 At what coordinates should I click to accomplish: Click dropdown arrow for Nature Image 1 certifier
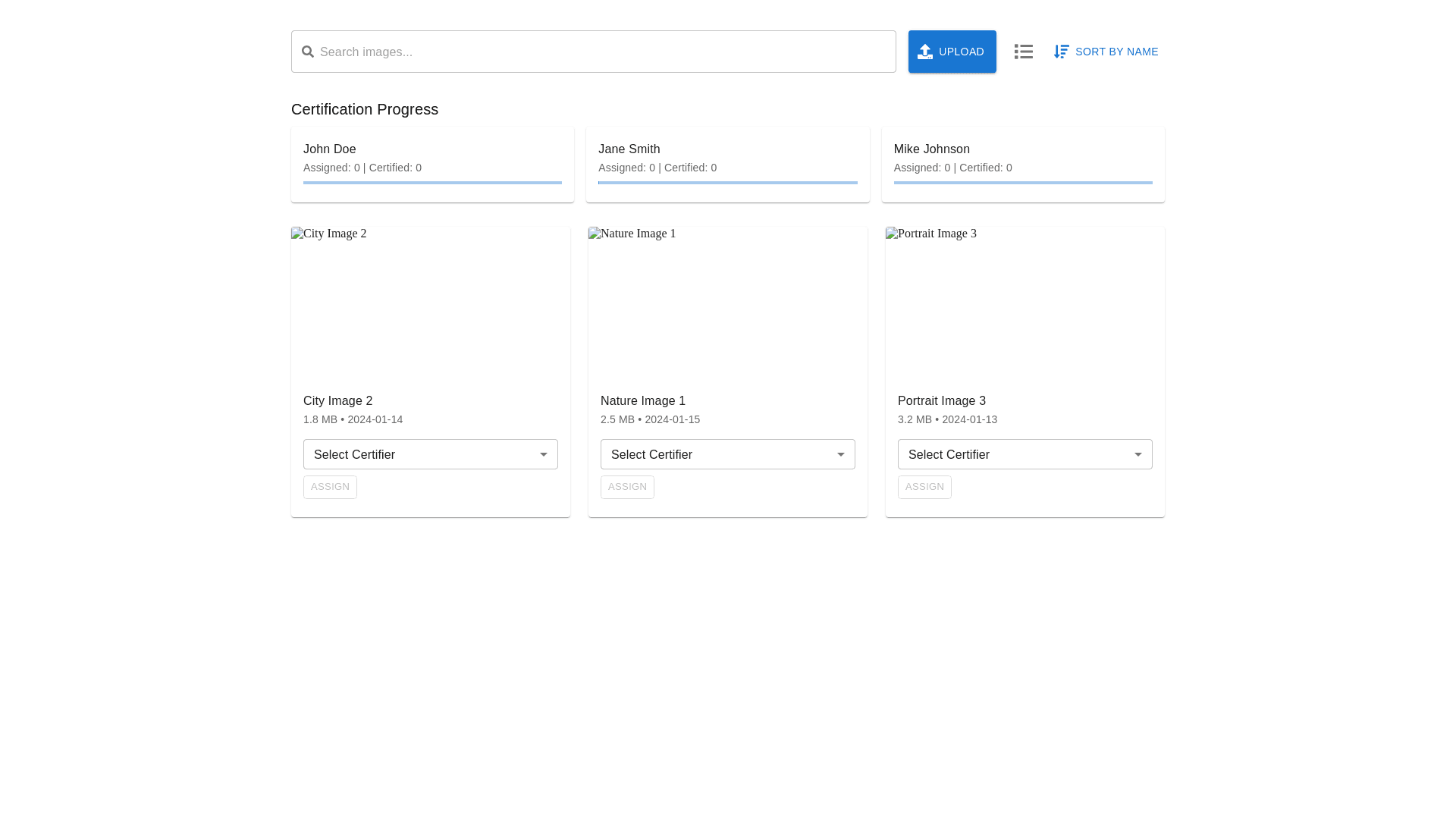tap(840, 454)
